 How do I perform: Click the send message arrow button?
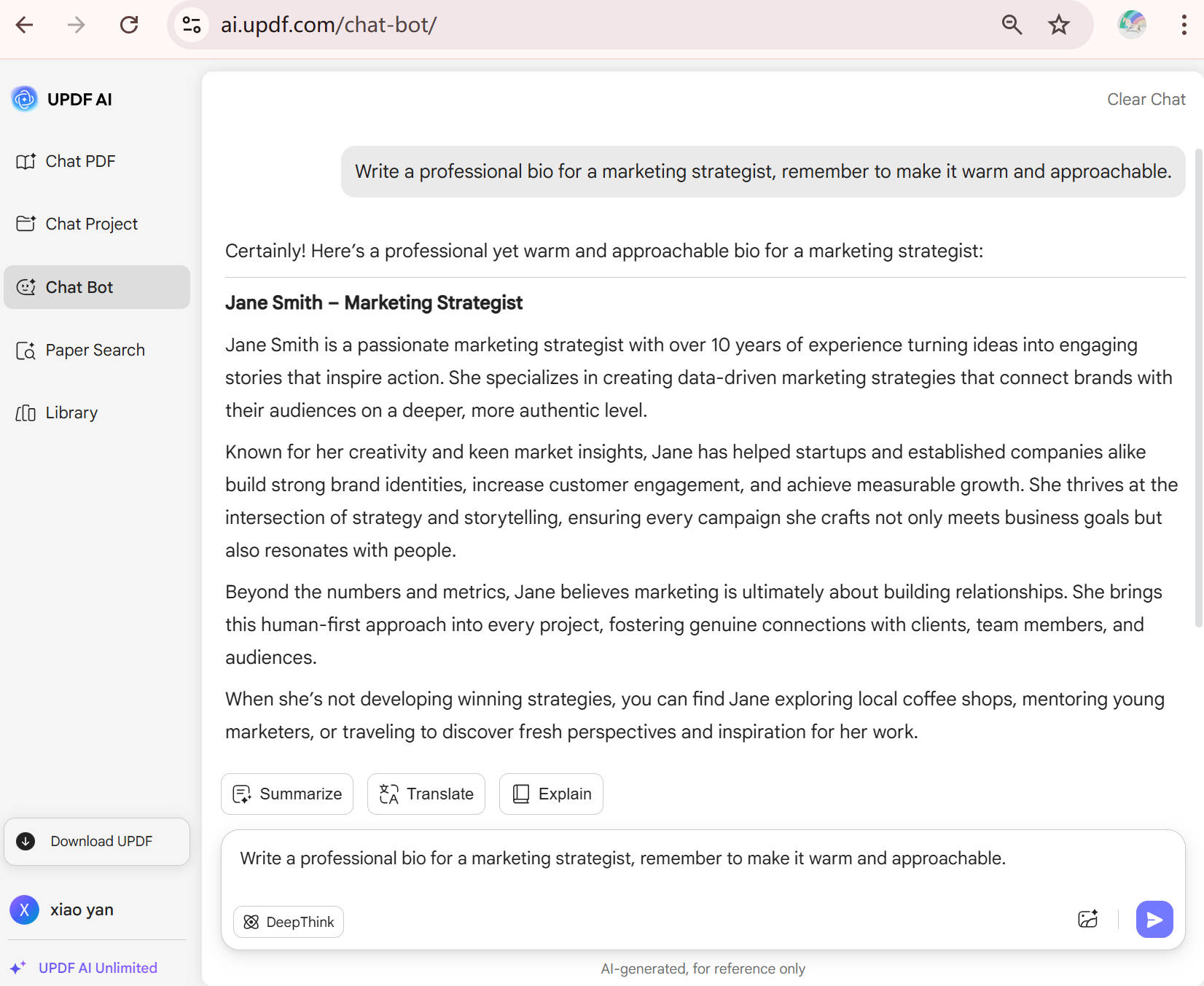[x=1154, y=920]
